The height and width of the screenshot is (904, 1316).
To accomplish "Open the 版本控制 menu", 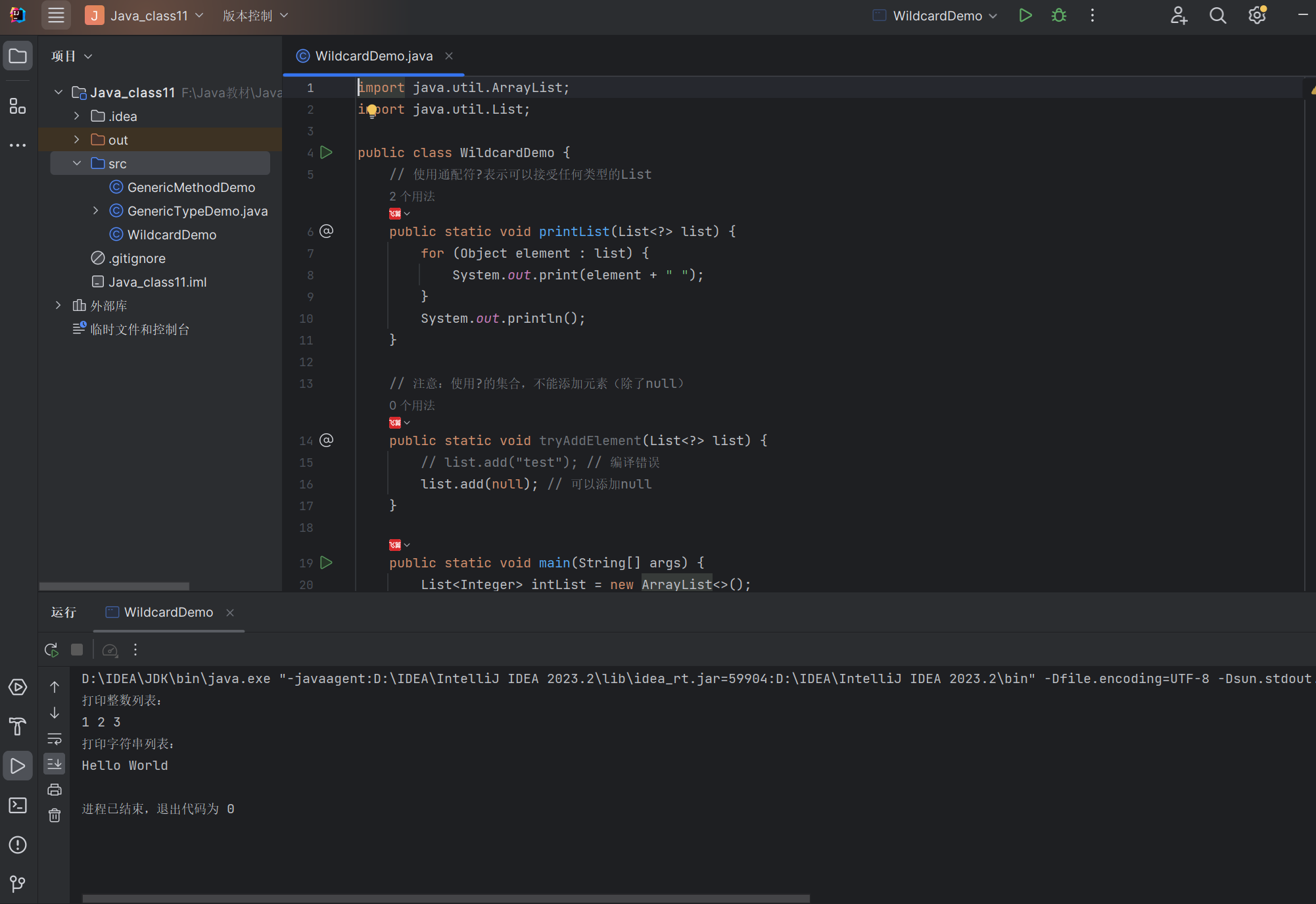I will tap(254, 15).
